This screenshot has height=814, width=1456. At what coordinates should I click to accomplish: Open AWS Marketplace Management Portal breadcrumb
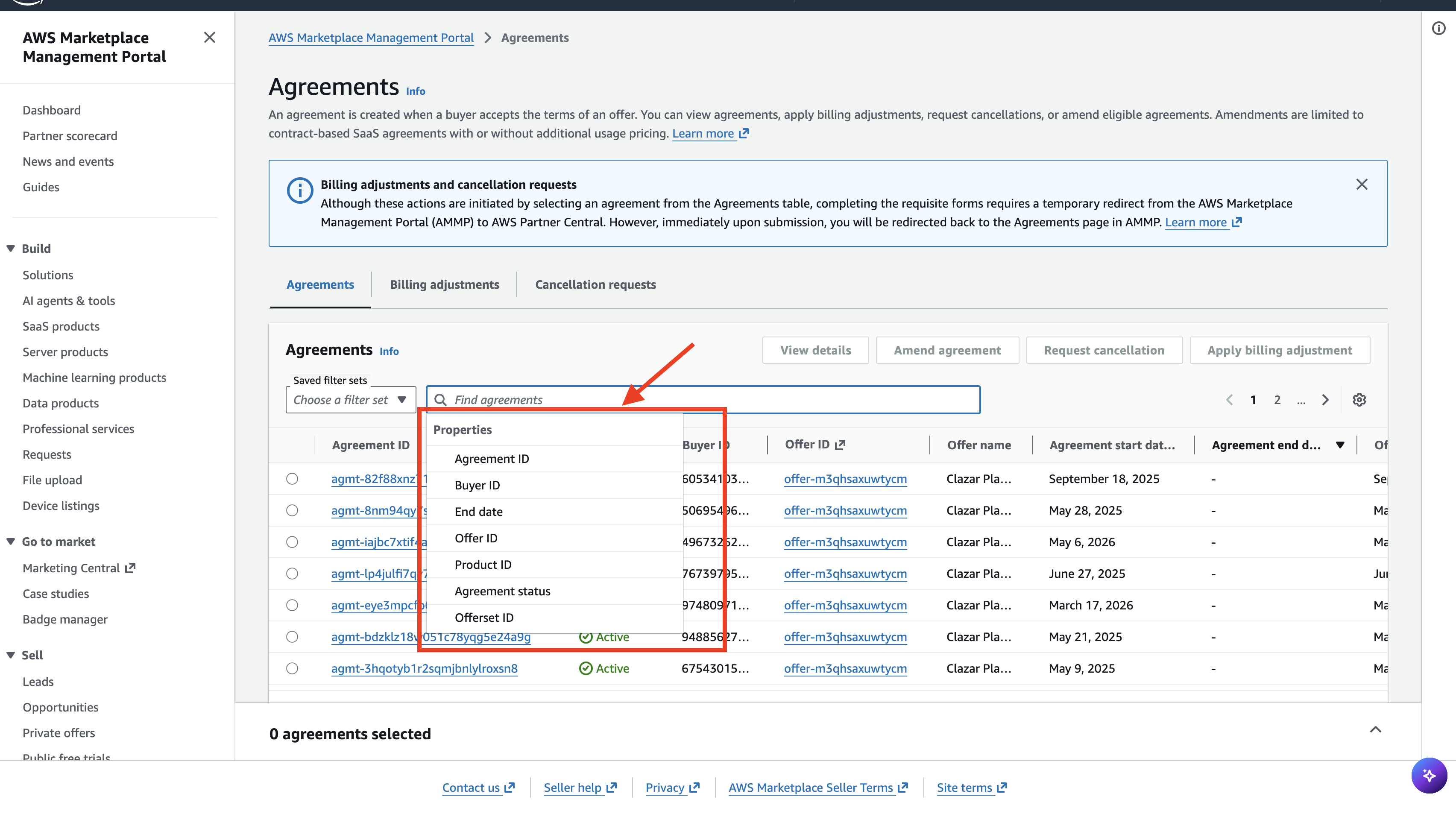pos(371,38)
